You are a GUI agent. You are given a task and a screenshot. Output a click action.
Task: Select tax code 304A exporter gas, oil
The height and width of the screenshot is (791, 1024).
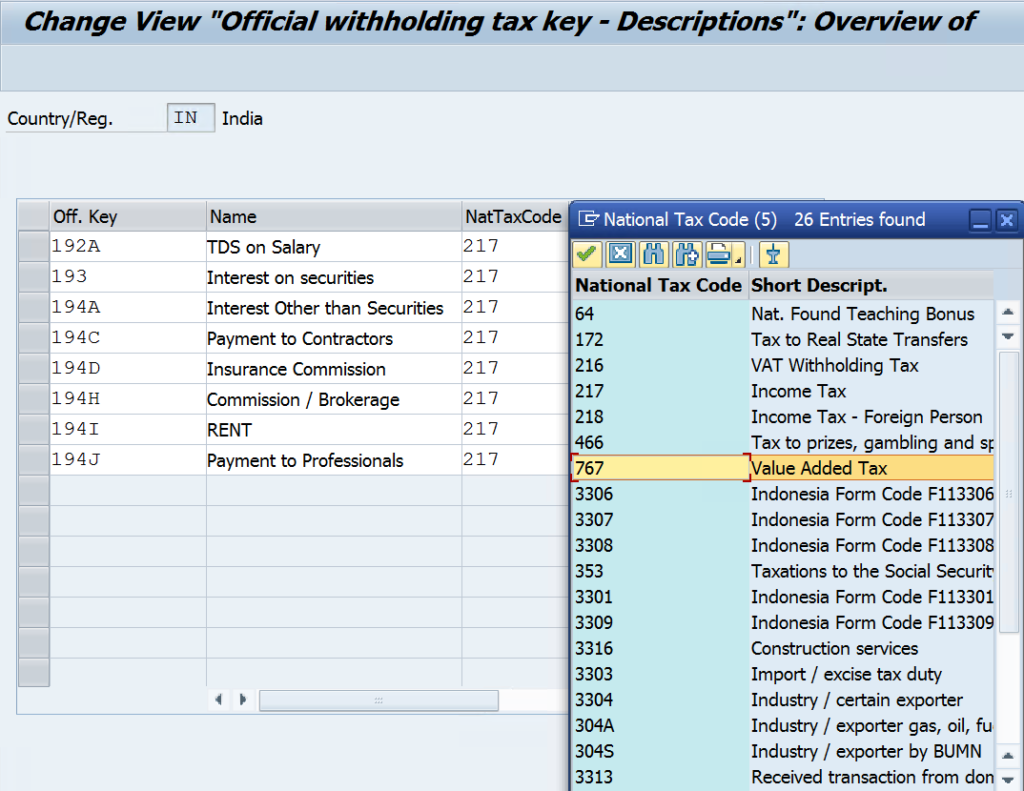click(x=783, y=726)
